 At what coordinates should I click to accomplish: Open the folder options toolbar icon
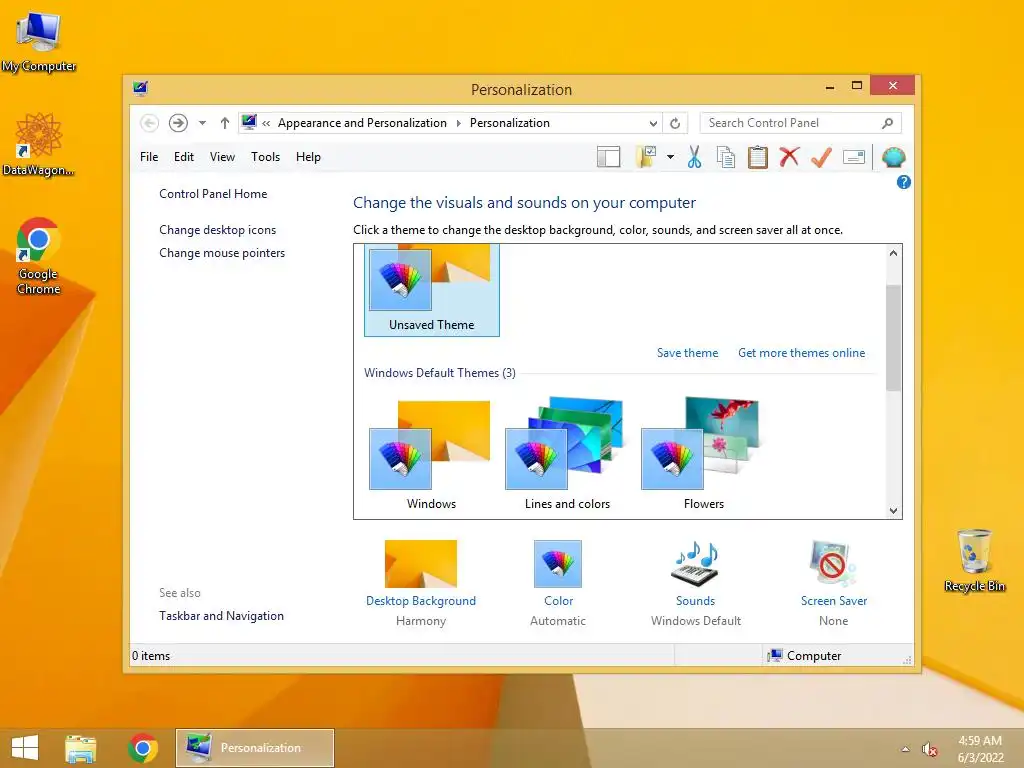645,157
